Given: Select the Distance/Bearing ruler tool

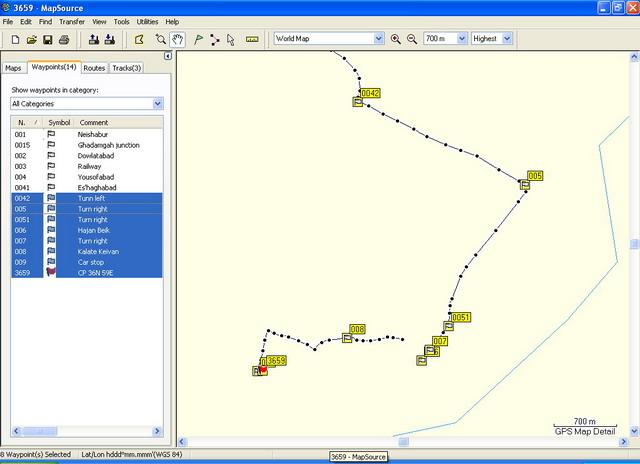Looking at the screenshot, I should [252, 40].
